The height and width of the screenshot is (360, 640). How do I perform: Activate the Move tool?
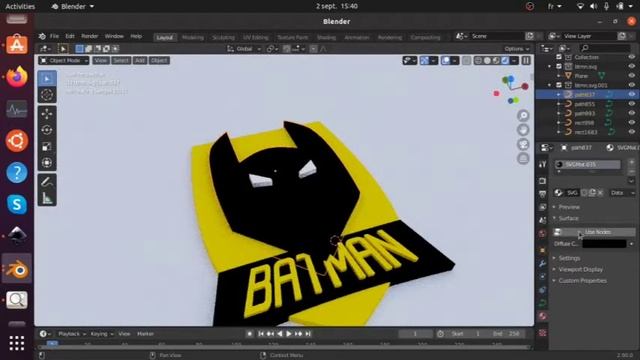[47, 113]
